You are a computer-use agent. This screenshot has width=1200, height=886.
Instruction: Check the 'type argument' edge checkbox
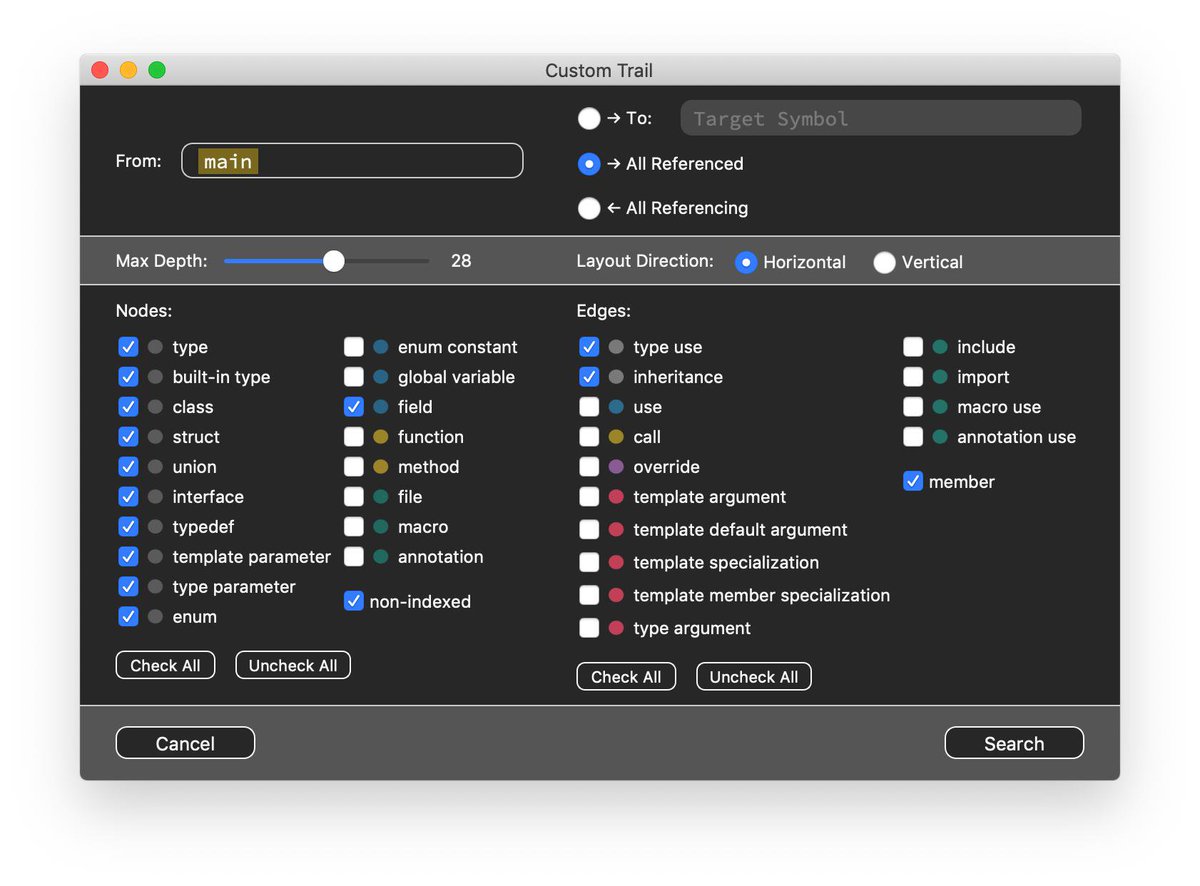click(589, 628)
